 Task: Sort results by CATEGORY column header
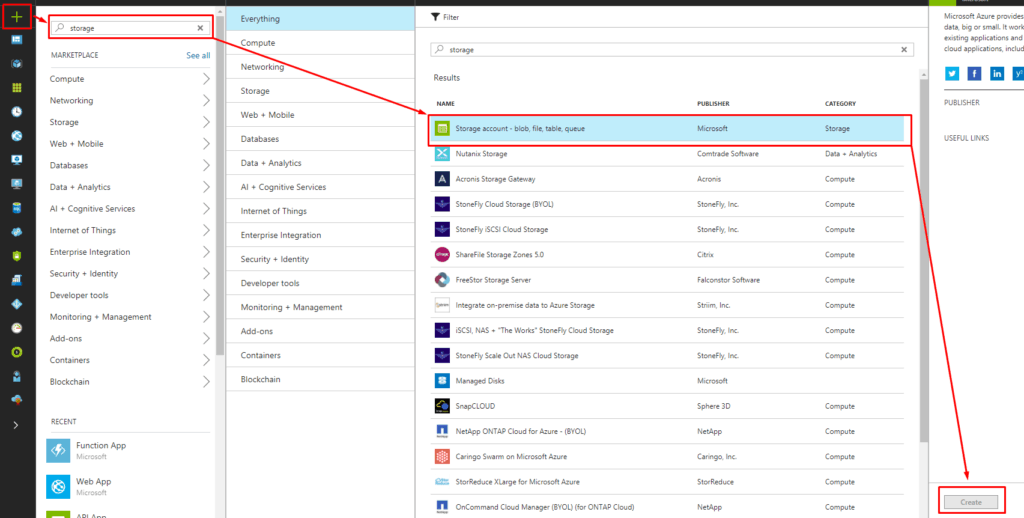click(840, 104)
